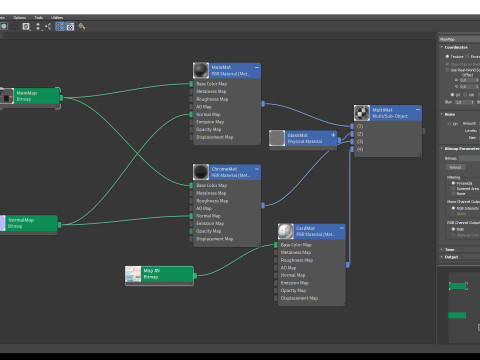Click the lay out all vertical icon
The height and width of the screenshot is (360, 480).
[x=38, y=26]
